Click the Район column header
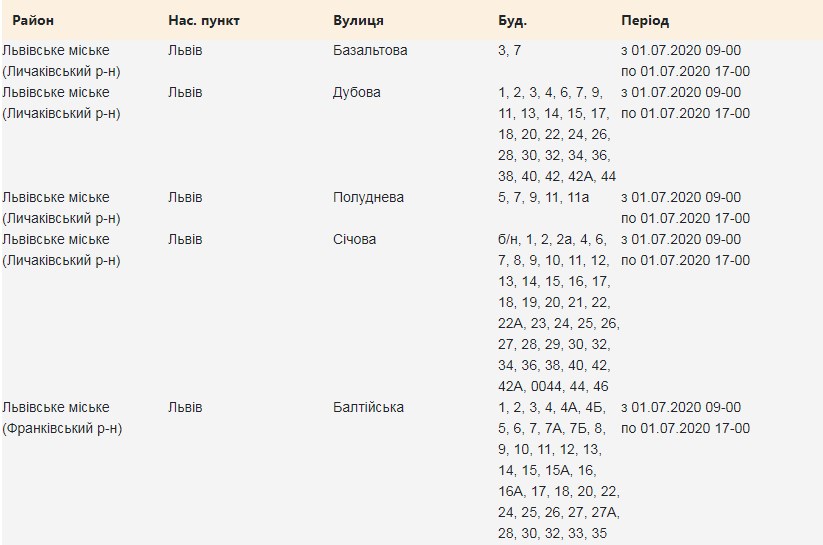Viewport: 823px width, 545px height. pyautogui.click(x=33, y=20)
